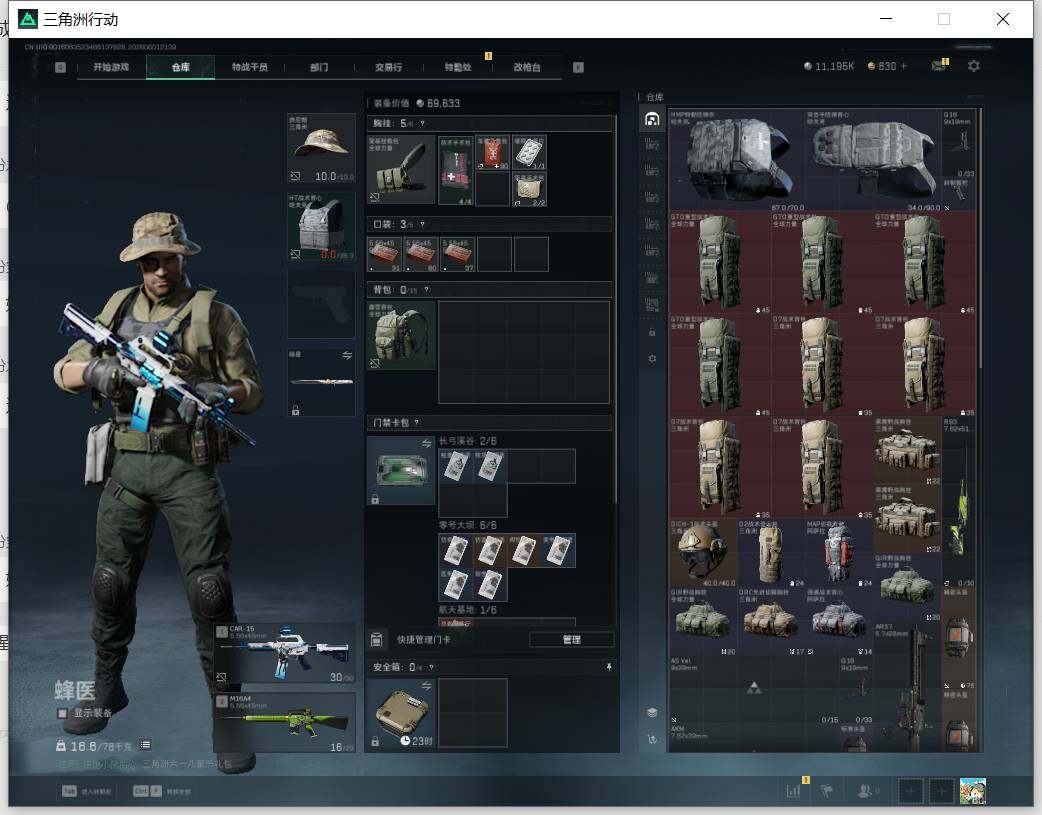Open the 改枪台 tab
The height and width of the screenshot is (815, 1042).
(x=527, y=67)
